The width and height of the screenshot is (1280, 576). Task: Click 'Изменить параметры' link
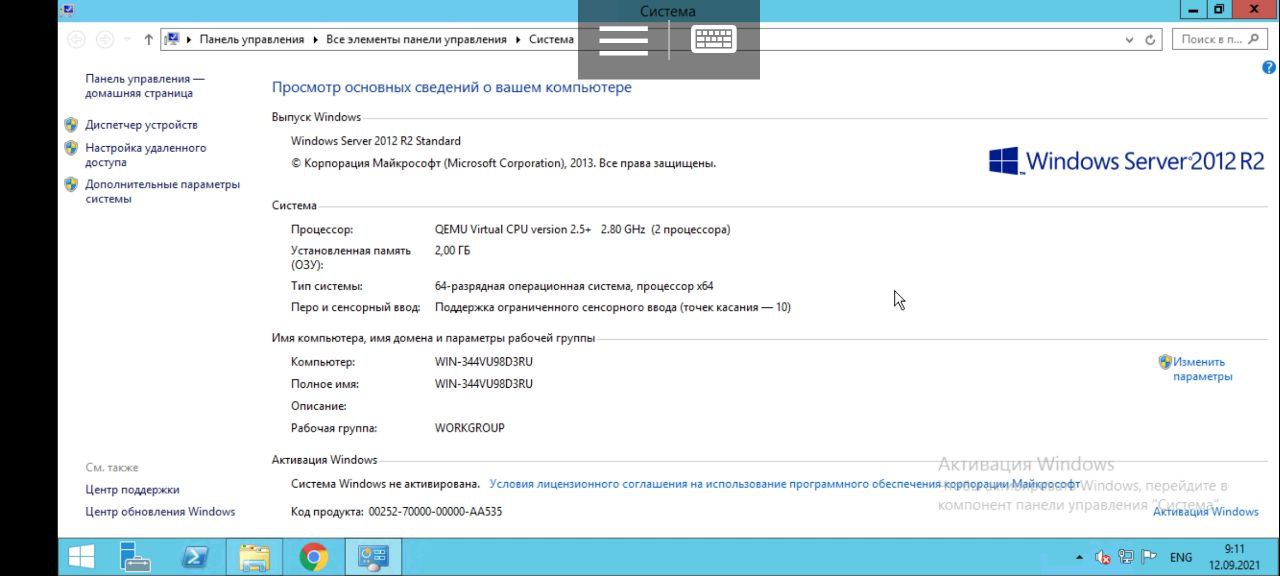click(1203, 369)
